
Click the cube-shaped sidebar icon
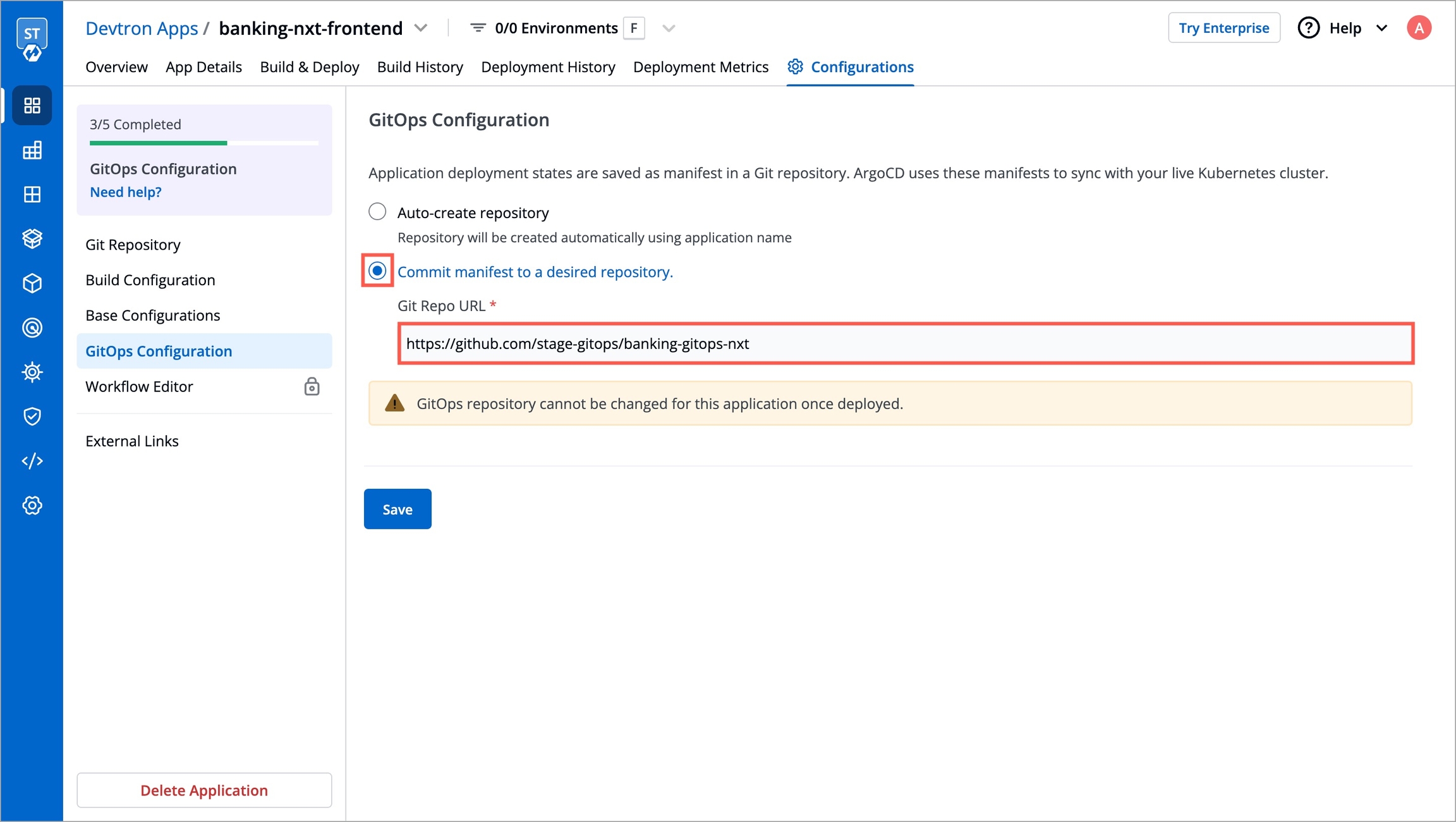pos(32,283)
